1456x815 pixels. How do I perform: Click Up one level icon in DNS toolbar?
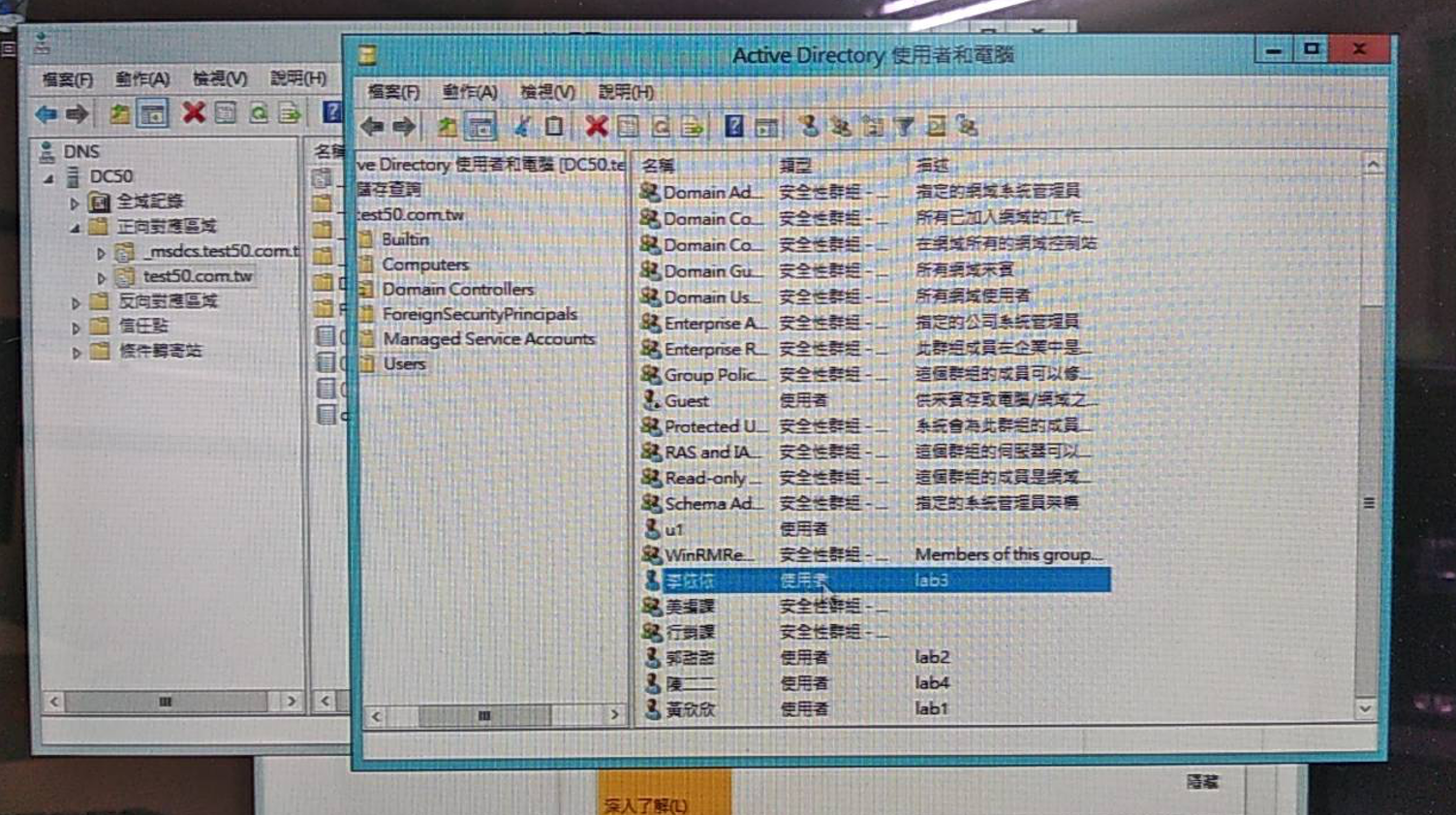(120, 113)
